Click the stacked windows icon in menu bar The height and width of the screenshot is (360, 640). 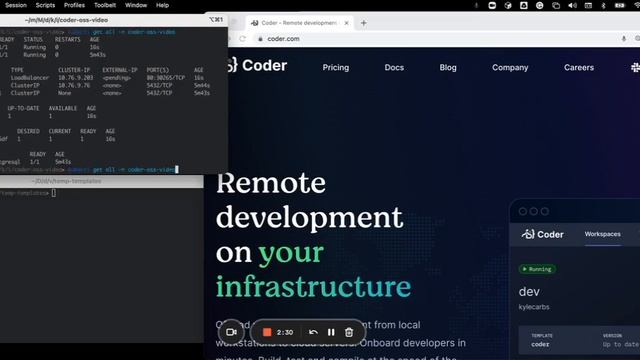click(x=556, y=5)
